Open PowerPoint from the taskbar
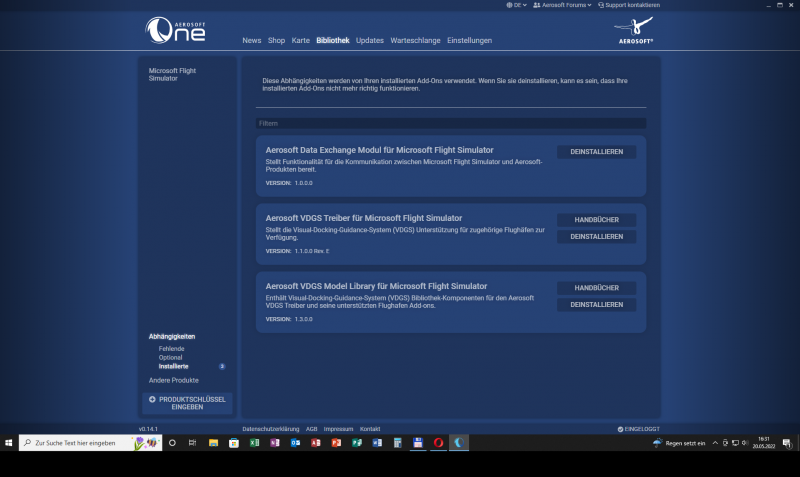This screenshot has height=477, width=800. click(336, 443)
